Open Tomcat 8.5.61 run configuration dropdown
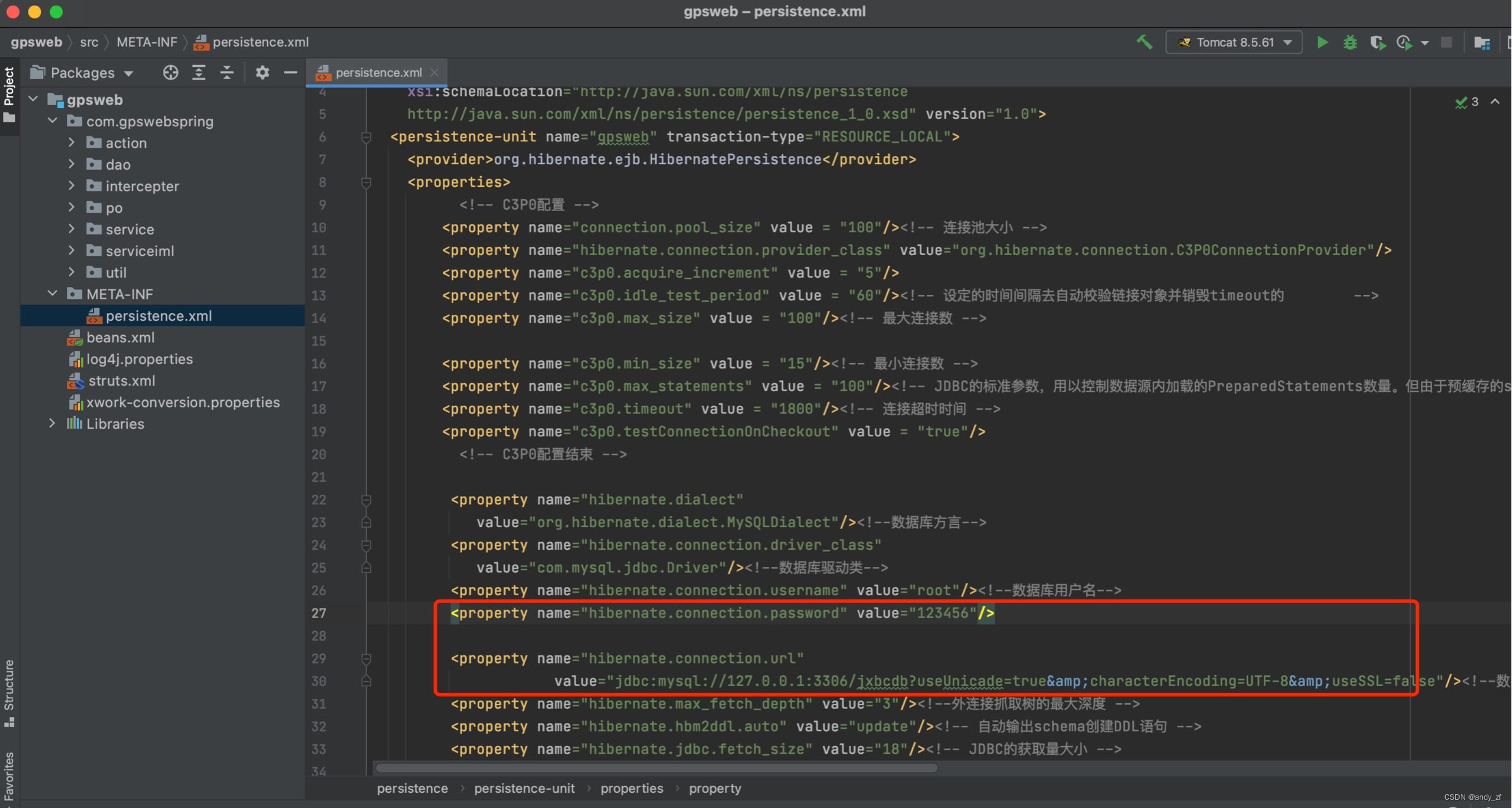The width and height of the screenshot is (1512, 808). click(1234, 42)
